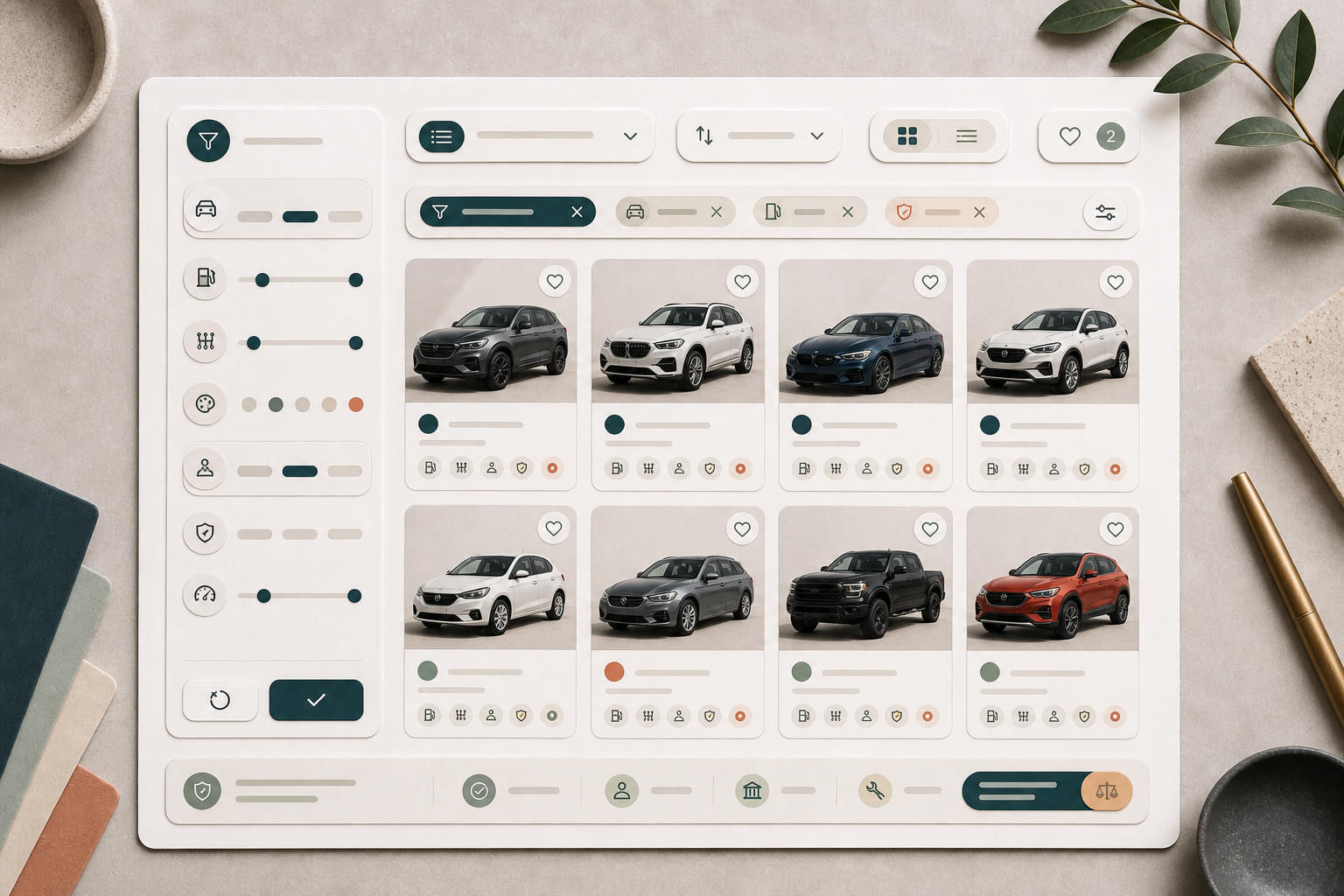Click transmission icon on dark gray SUV card

[x=461, y=468]
